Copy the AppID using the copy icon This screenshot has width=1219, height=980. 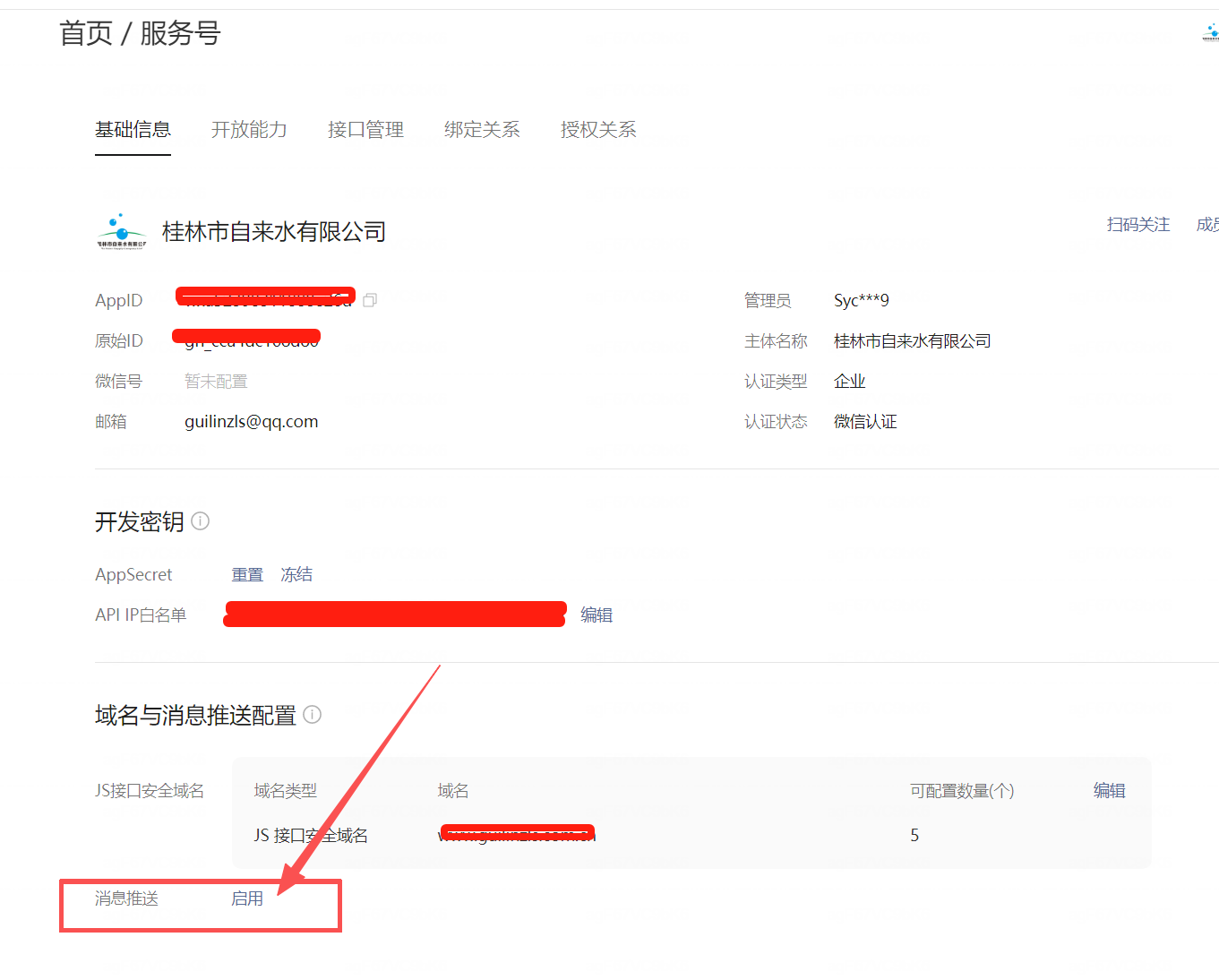click(x=370, y=300)
